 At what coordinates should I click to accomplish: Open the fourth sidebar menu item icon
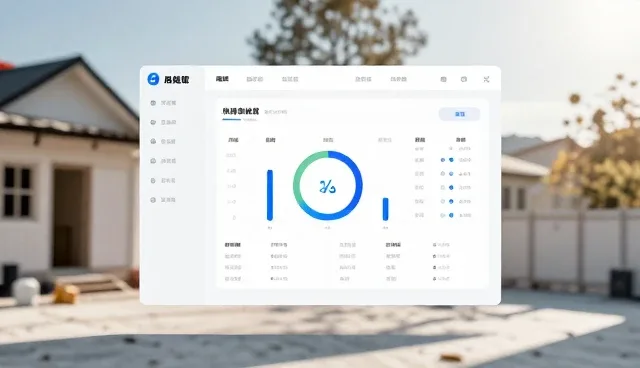[153, 161]
